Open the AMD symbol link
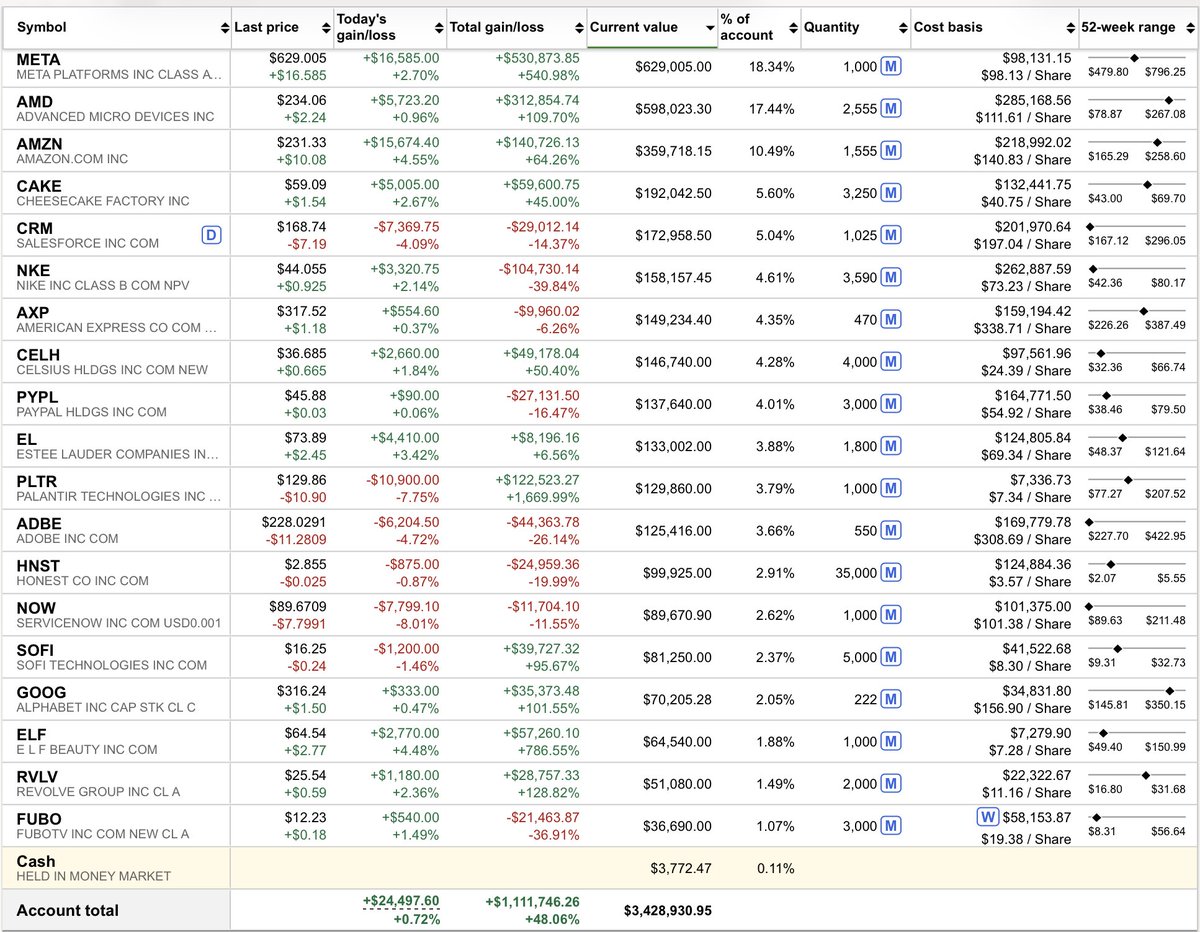 click(x=35, y=102)
